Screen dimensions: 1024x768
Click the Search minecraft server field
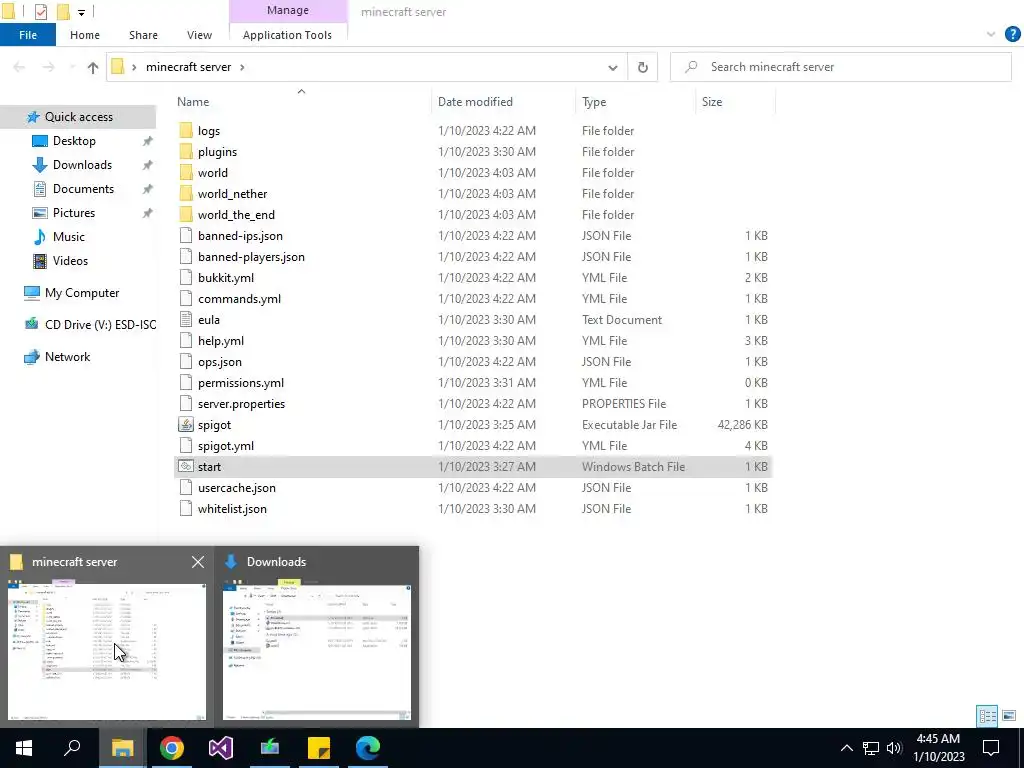click(840, 67)
